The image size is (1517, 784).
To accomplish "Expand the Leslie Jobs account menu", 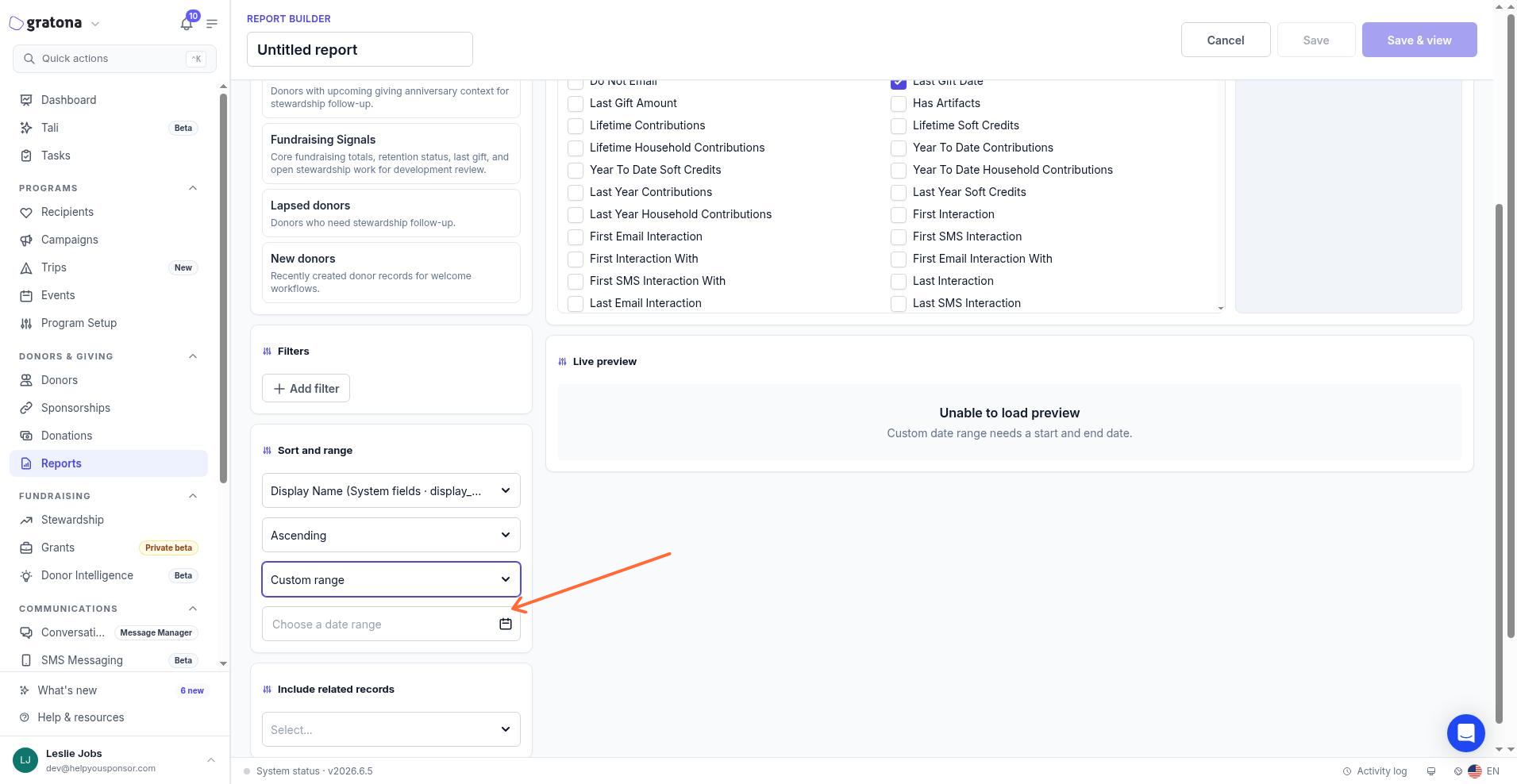I will pos(211,760).
